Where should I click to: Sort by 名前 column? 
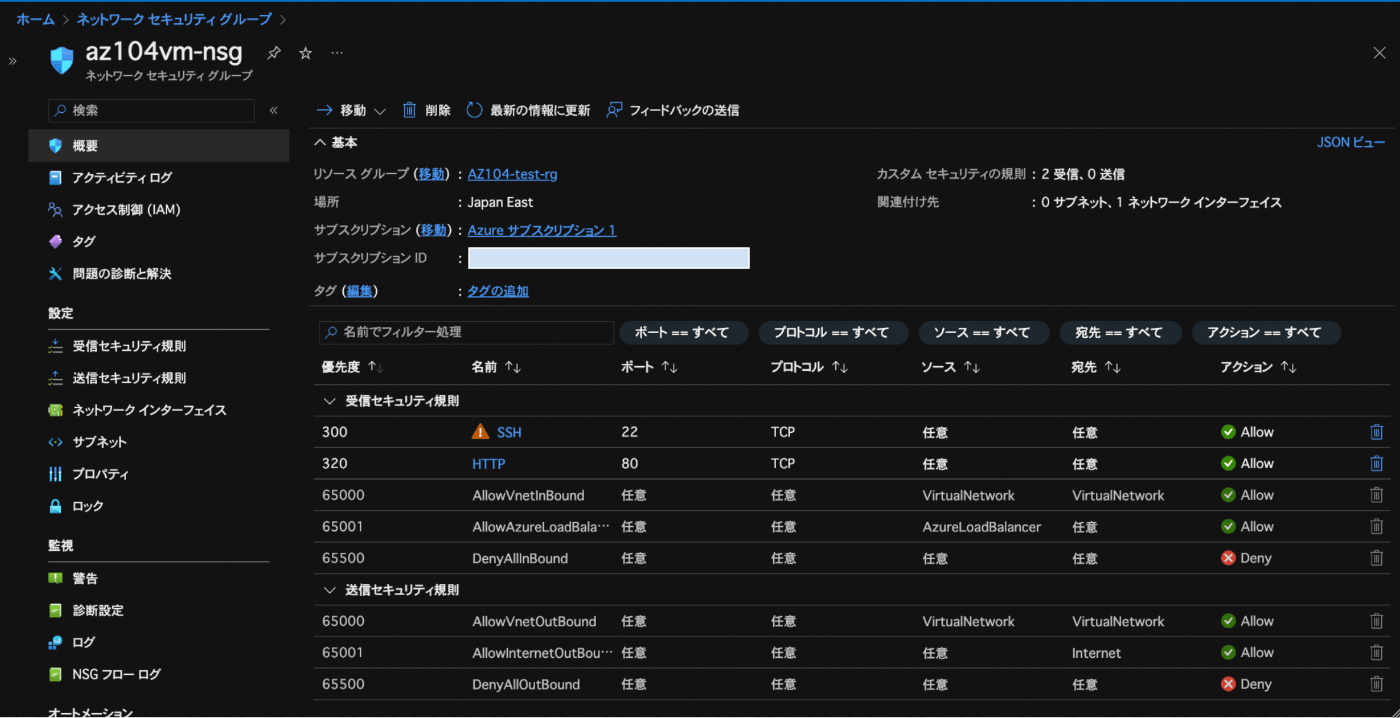coord(496,367)
